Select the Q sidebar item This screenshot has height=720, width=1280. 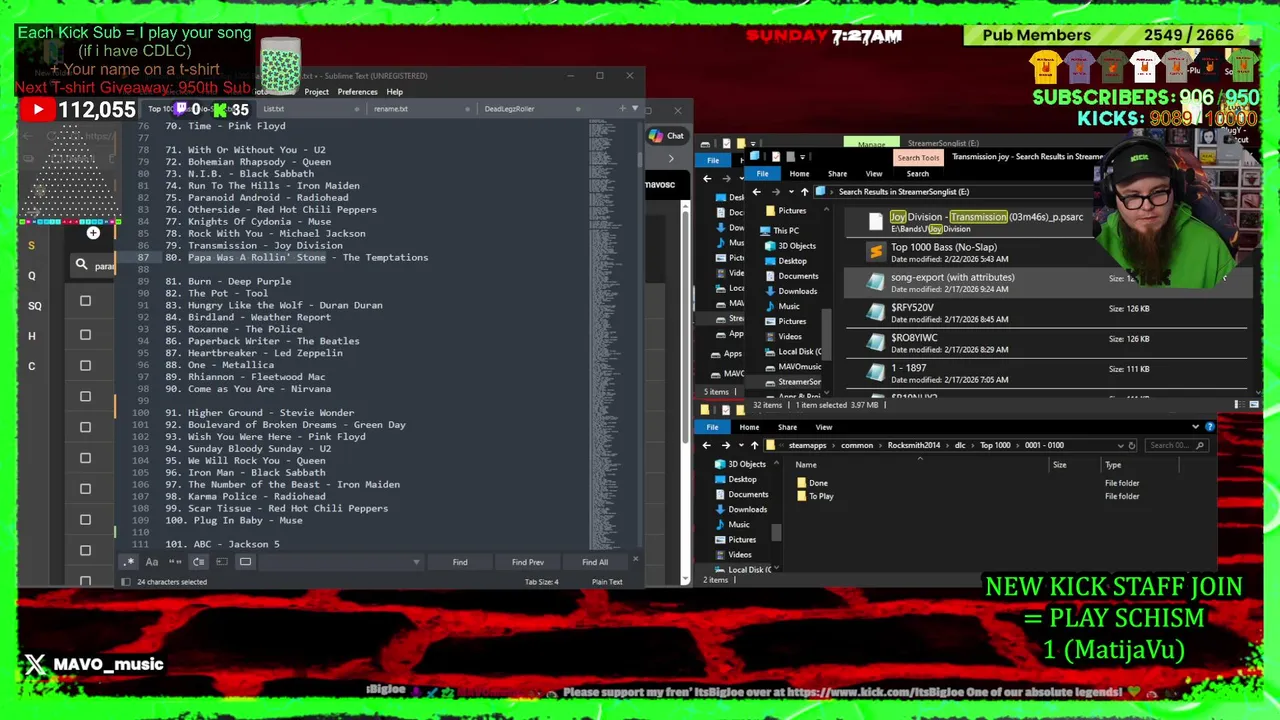32,276
